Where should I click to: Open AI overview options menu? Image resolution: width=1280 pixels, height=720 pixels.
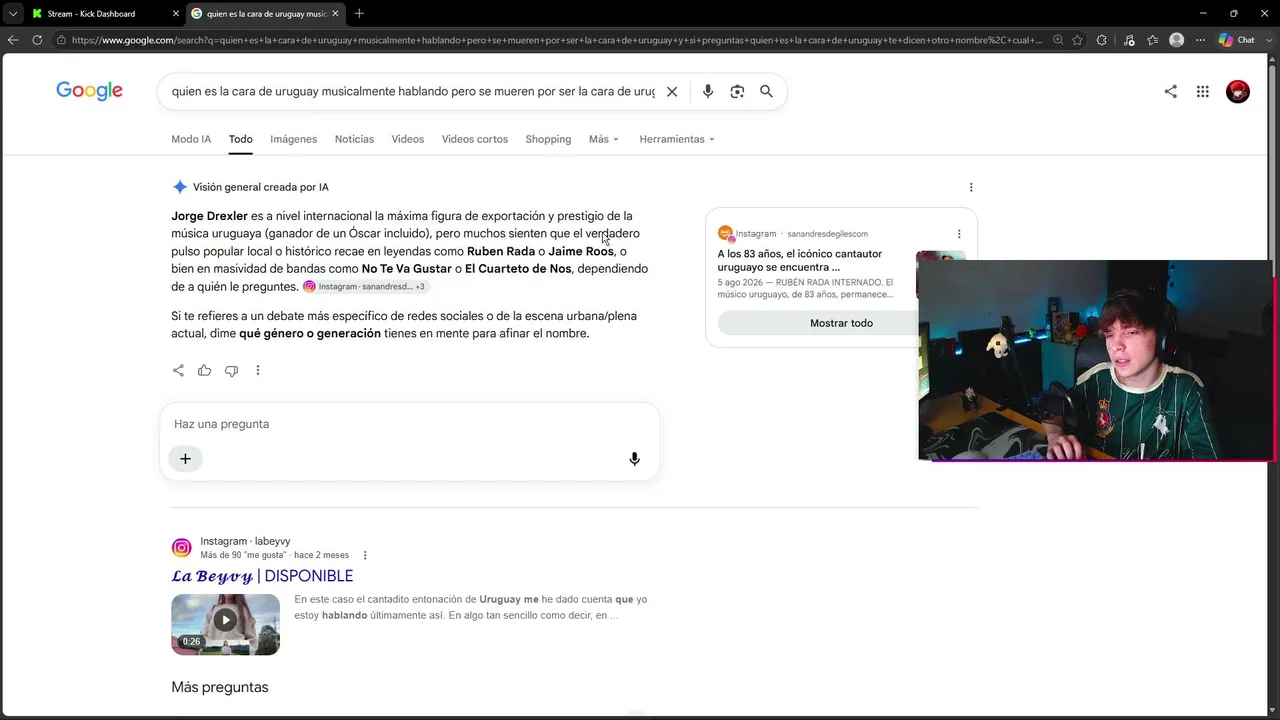tap(971, 187)
